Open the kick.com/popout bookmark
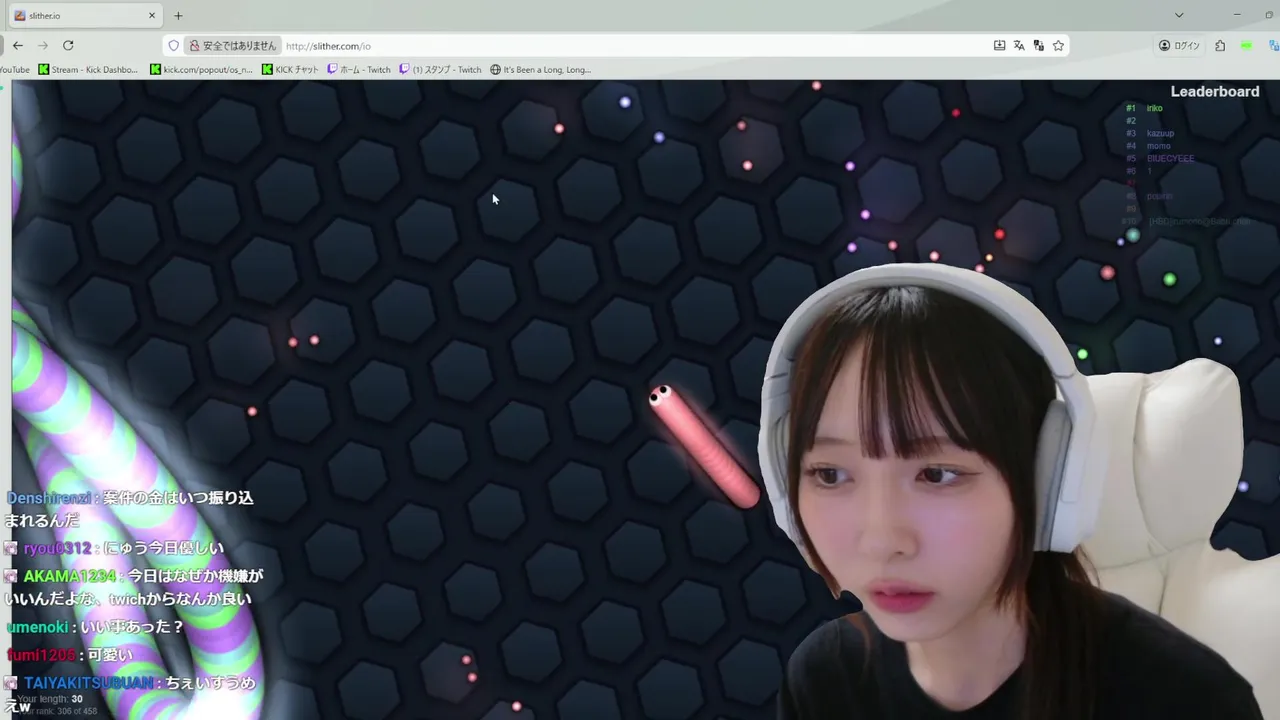 pyautogui.click(x=201, y=70)
